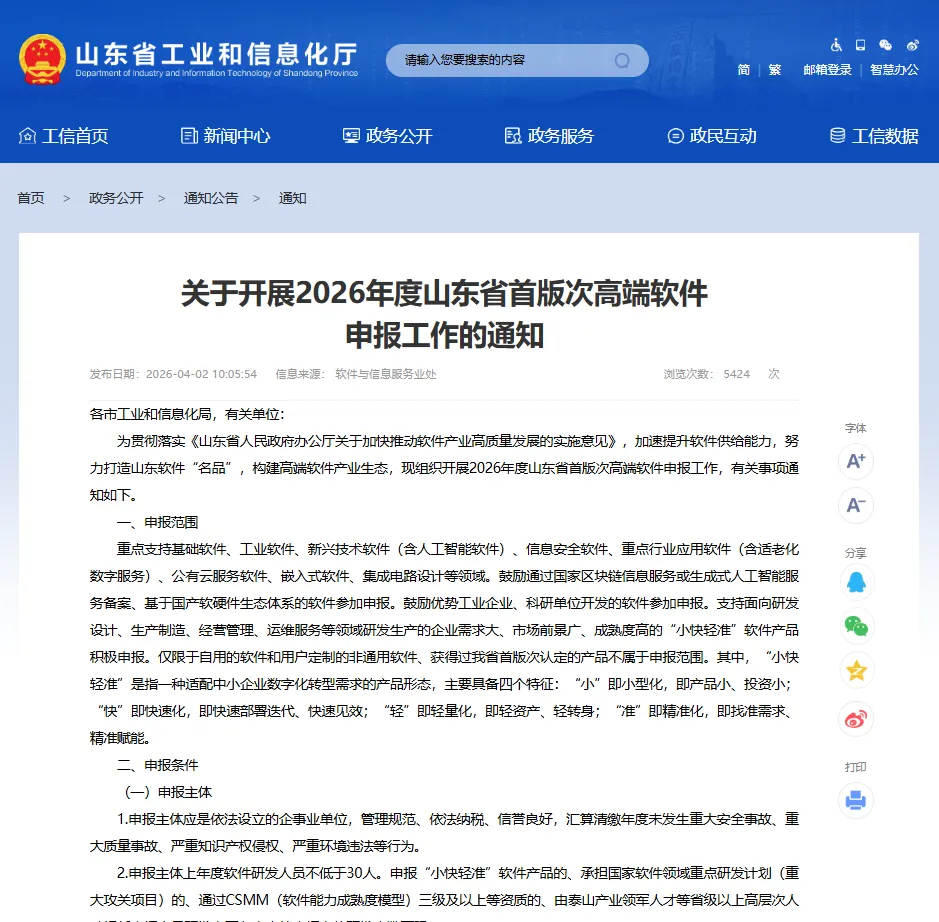939x922 pixels.
Task: Decrease font size with A- button
Action: click(x=855, y=505)
